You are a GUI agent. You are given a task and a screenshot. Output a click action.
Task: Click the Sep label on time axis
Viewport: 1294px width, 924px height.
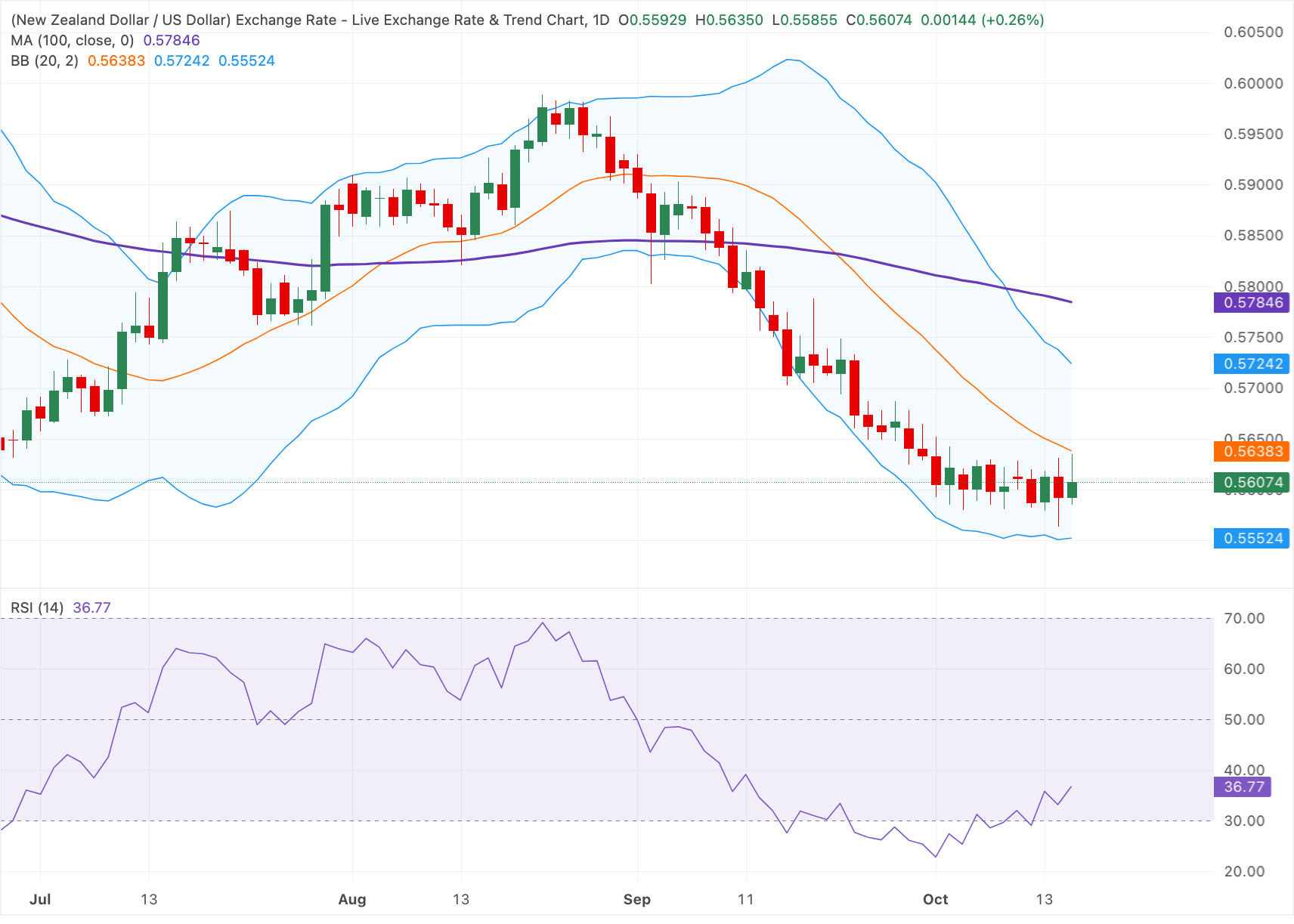click(x=637, y=900)
